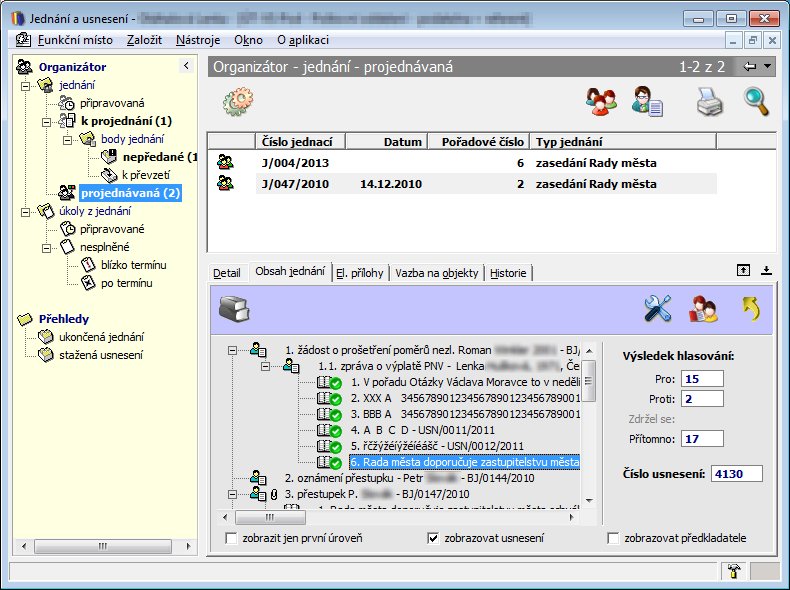Collapse item '1. žádost o prošetření' node
The image size is (790, 590).
[232, 350]
